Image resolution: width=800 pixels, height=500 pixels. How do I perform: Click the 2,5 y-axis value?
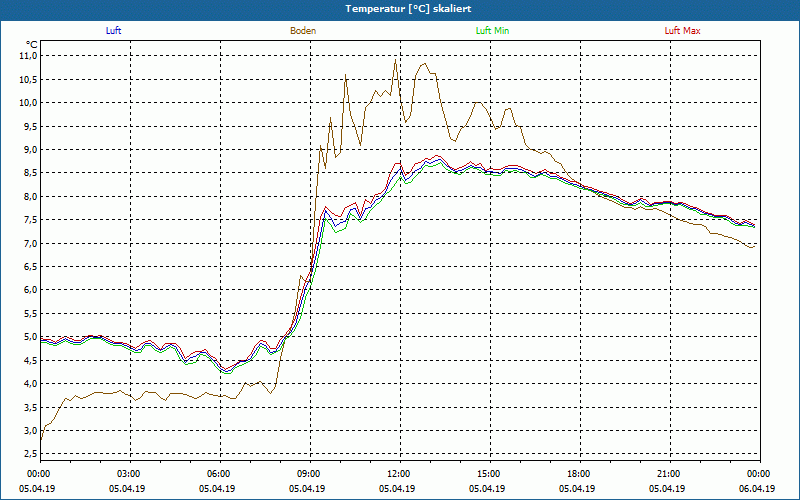31,454
